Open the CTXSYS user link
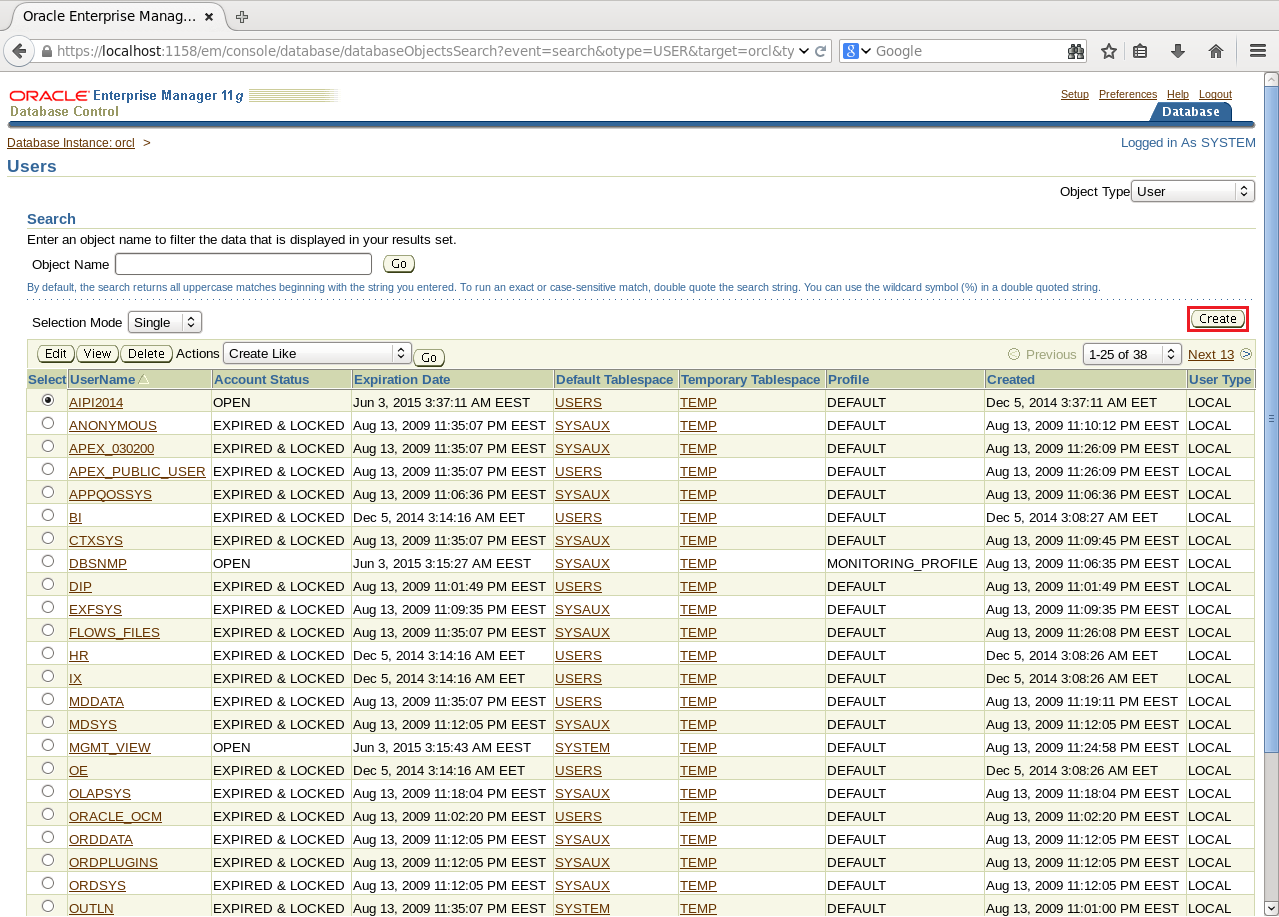1279x917 pixels. point(96,540)
